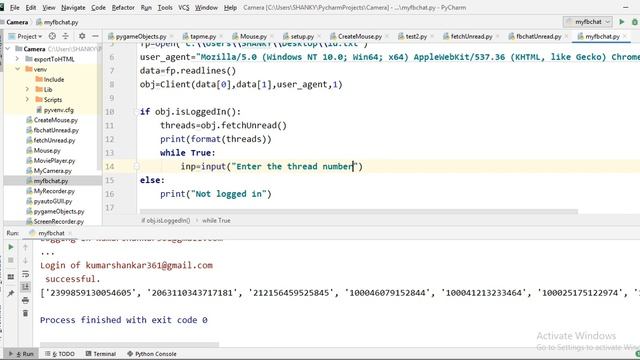Switch to the CreateMouse.py editor tab
The image size is (640, 360).
point(360,36)
